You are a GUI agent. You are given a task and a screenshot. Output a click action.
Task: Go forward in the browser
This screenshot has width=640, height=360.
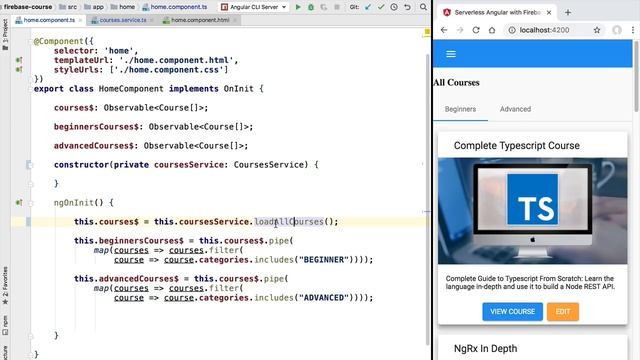tap(460, 30)
